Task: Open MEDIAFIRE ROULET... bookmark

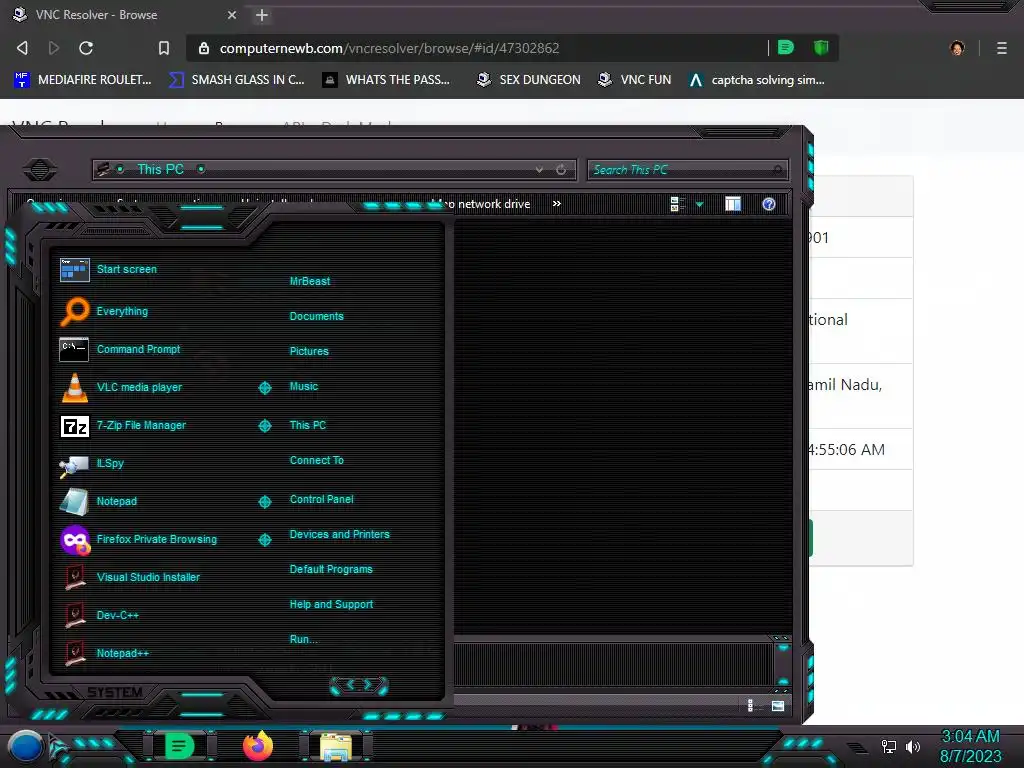Action: coord(83,80)
